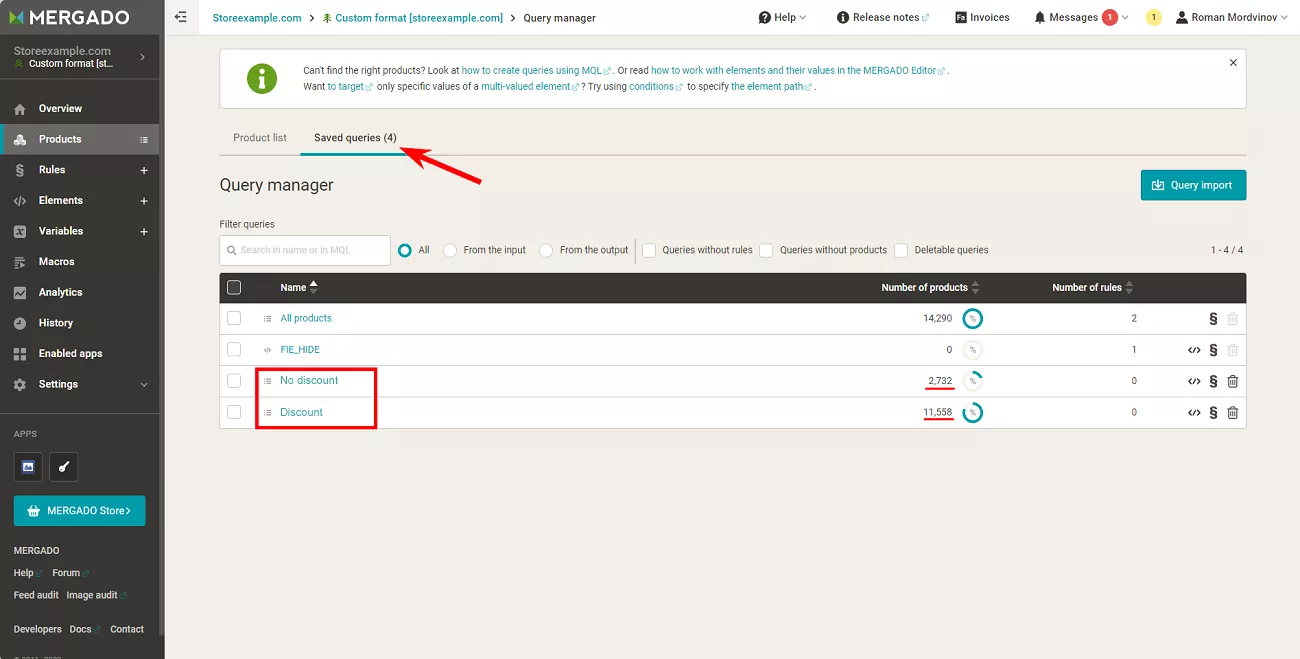Open the Discount query link
Image resolution: width=1300 pixels, height=659 pixels.
point(301,413)
